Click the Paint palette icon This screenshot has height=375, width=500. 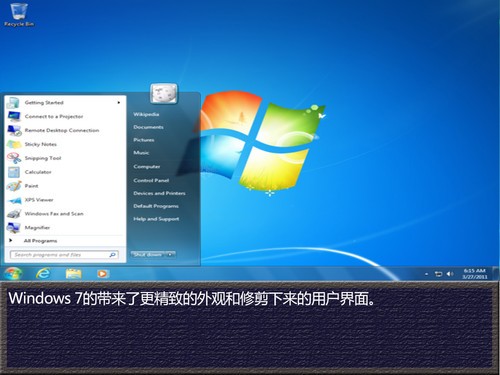[14, 186]
